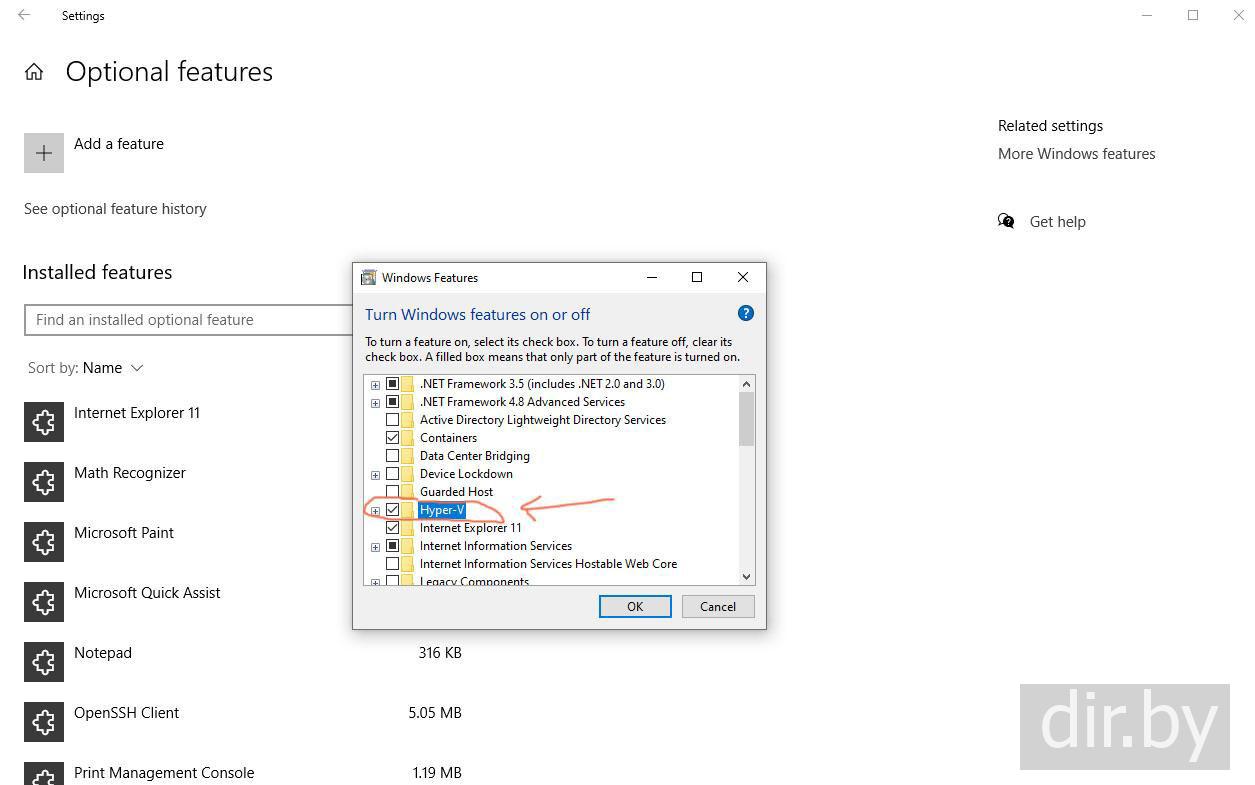This screenshot has height=785, width=1255.
Task: Click the features list scrollbar down arrow
Action: [746, 576]
